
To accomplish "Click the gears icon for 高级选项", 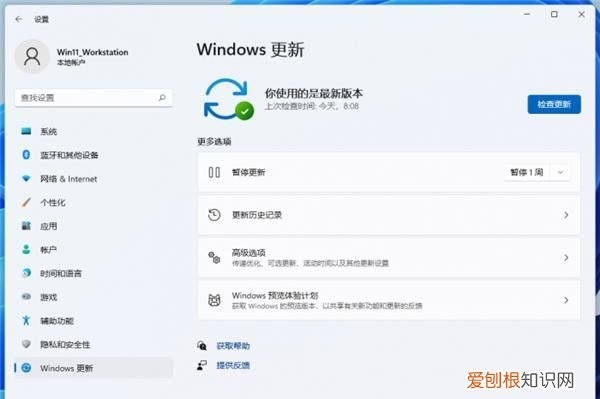I will click(x=214, y=257).
